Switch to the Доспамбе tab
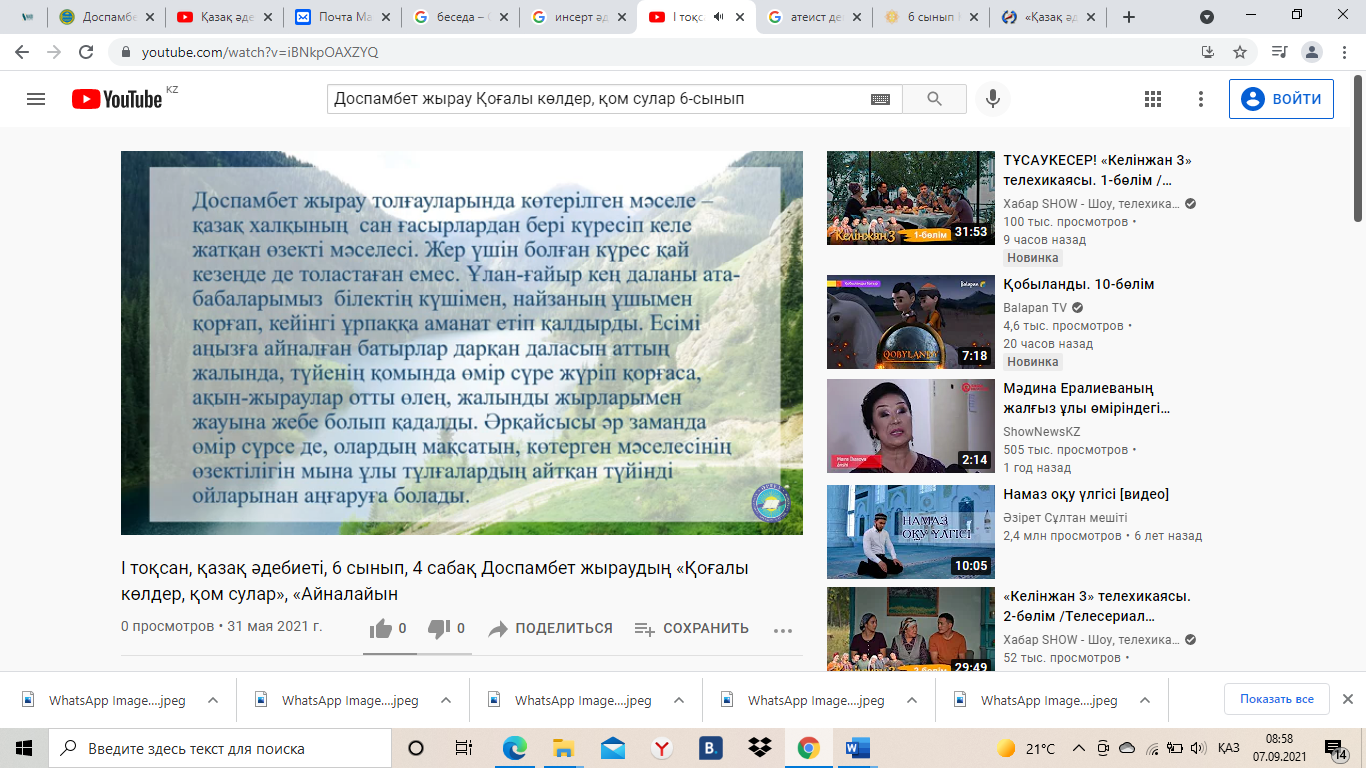Viewport: 1366px width, 768px height. click(x=106, y=17)
